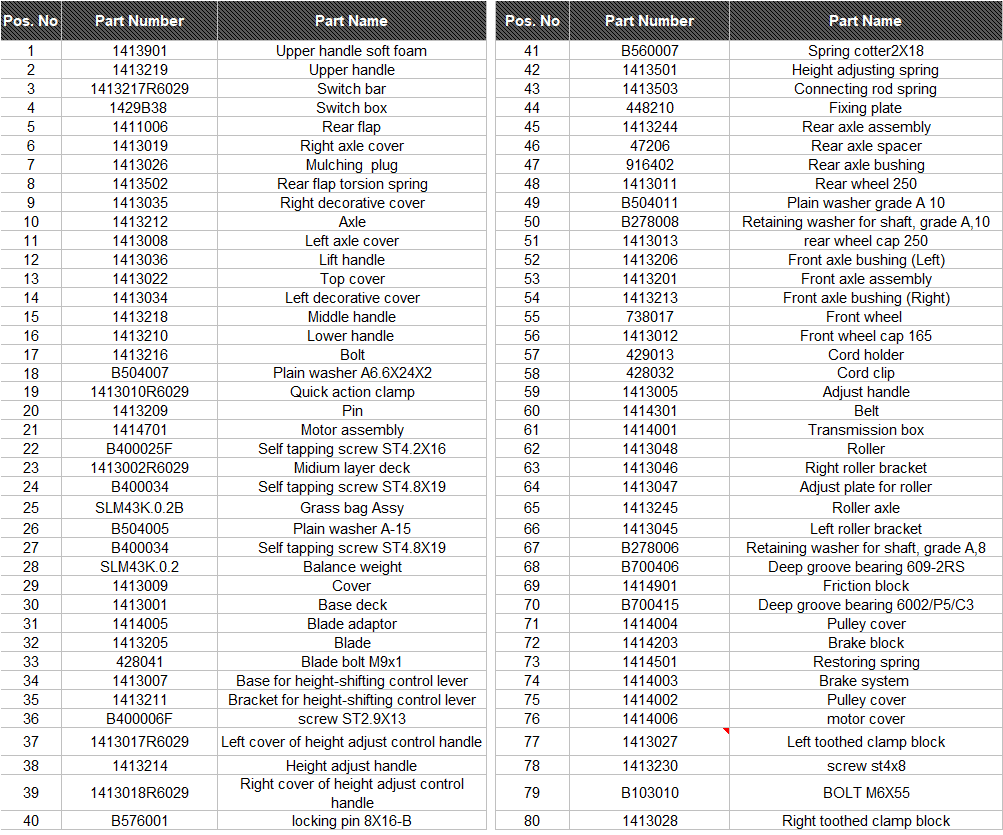
Task: Click the left Pos. No column header
Action: coord(31,20)
